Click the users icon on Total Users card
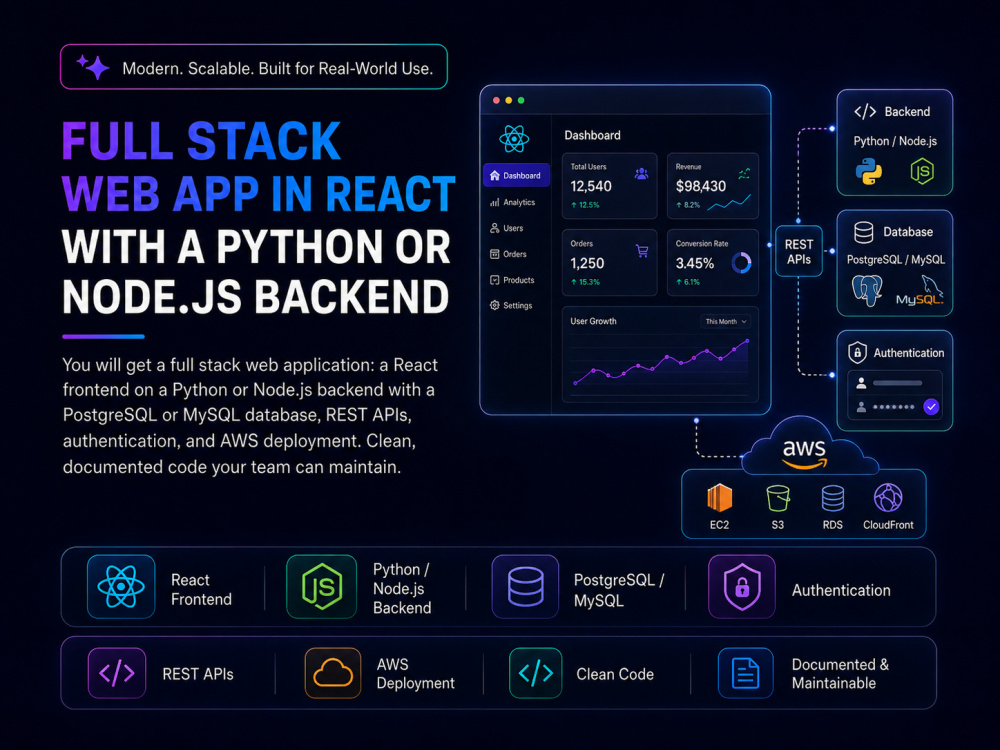This screenshot has width=1000, height=750. [x=642, y=173]
